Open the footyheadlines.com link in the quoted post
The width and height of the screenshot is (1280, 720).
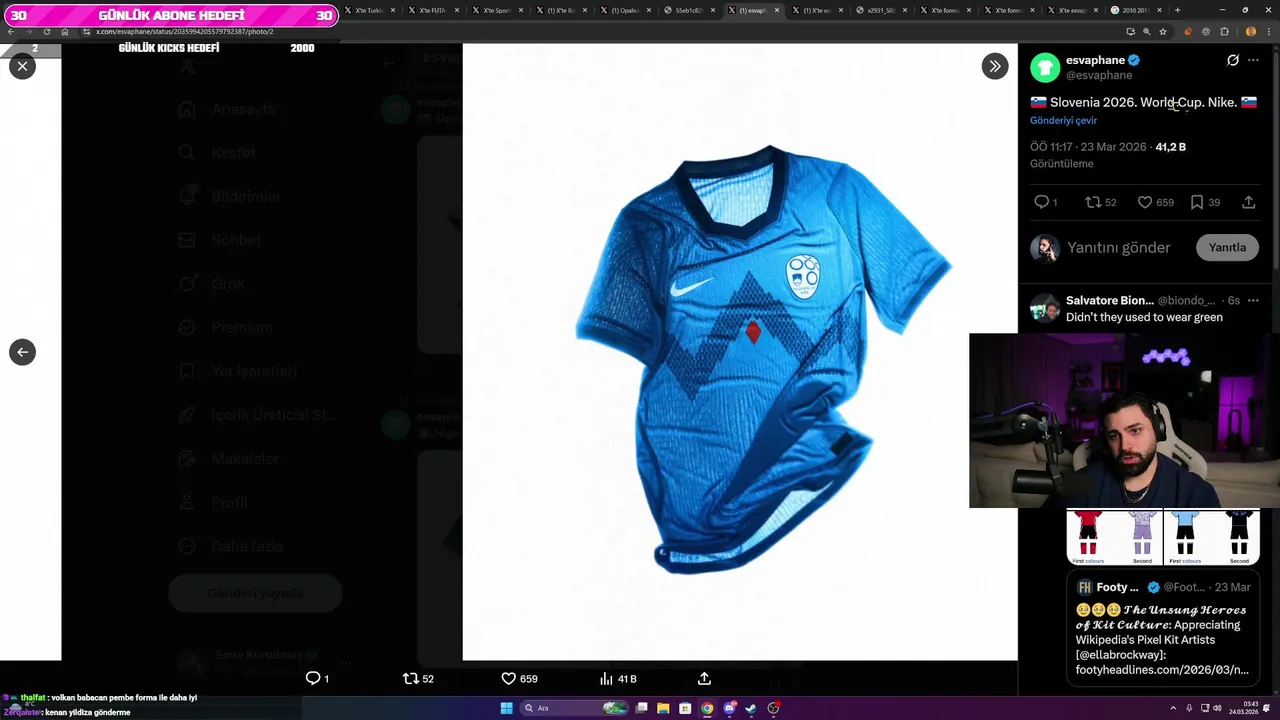[x=1162, y=669]
